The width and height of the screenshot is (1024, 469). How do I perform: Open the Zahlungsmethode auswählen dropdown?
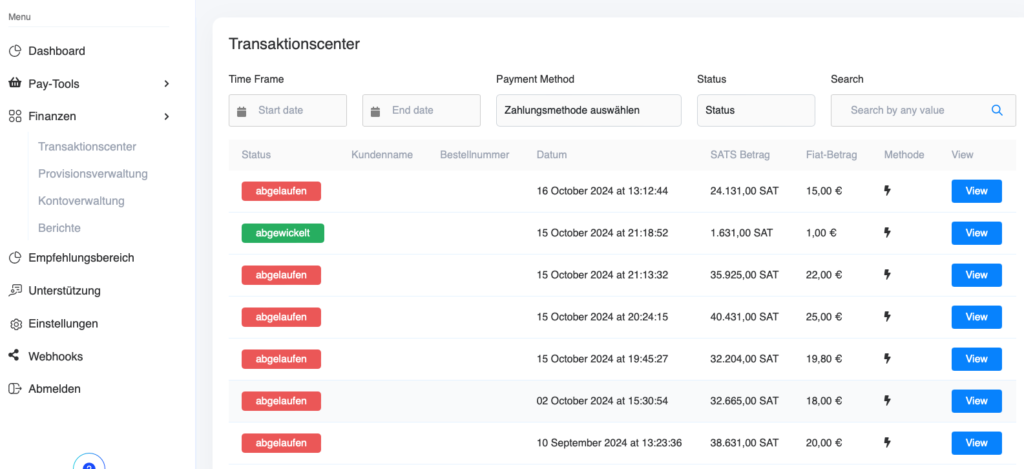pos(588,110)
